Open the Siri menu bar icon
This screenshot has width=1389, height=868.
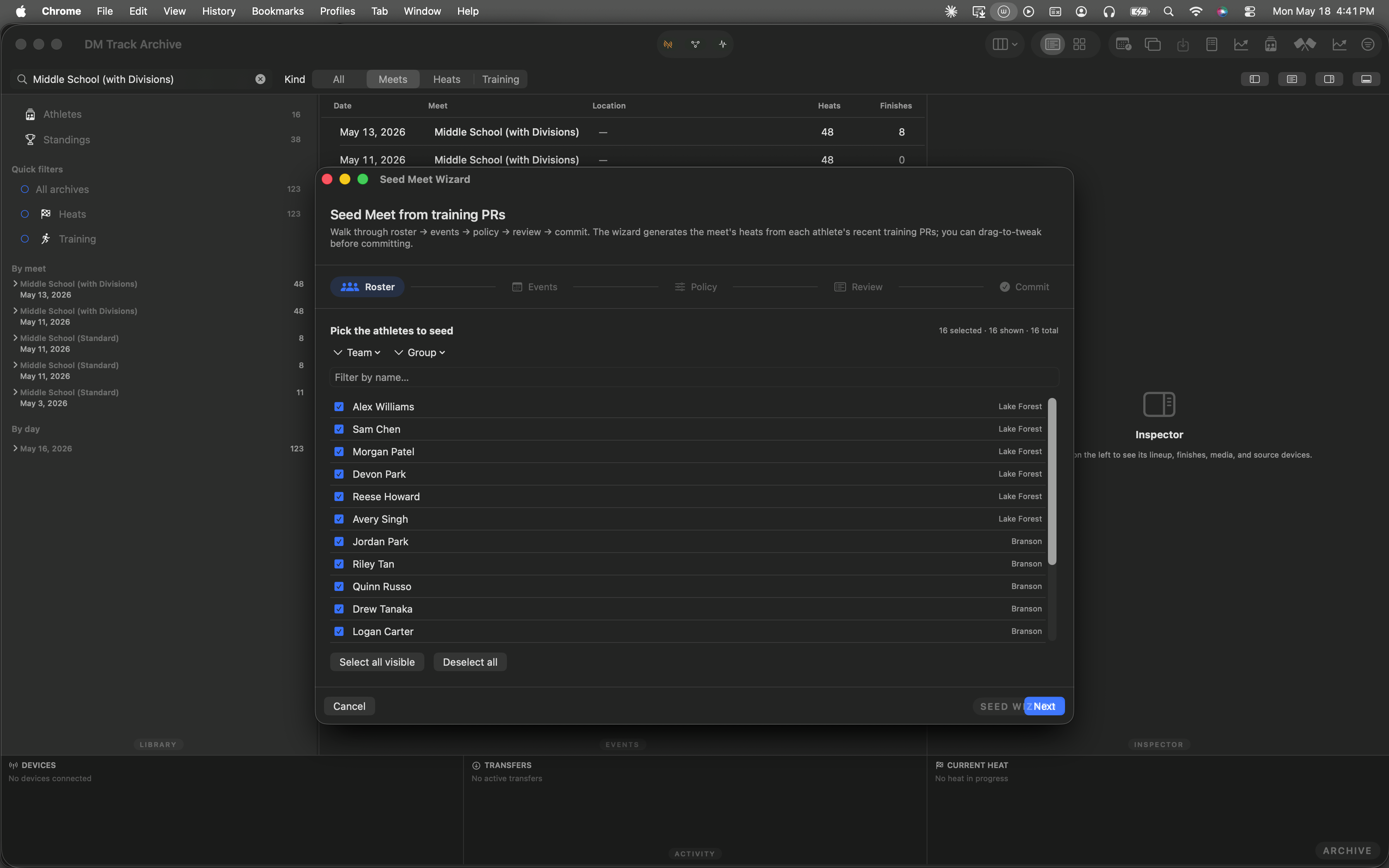(x=1223, y=12)
